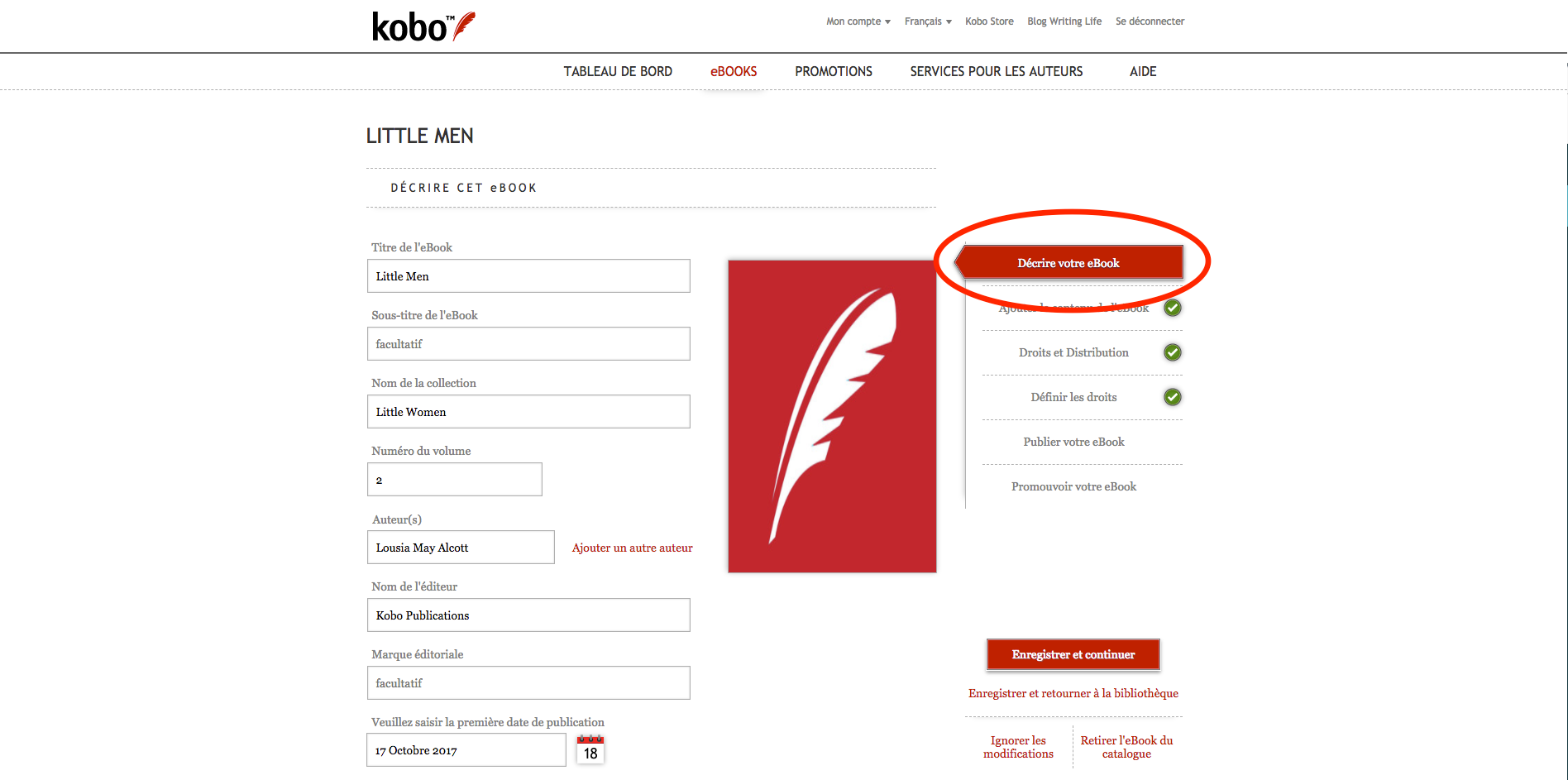The width and height of the screenshot is (1568, 780).
Task: Click Retirer l'eBook du catalogue link
Action: click(1126, 747)
